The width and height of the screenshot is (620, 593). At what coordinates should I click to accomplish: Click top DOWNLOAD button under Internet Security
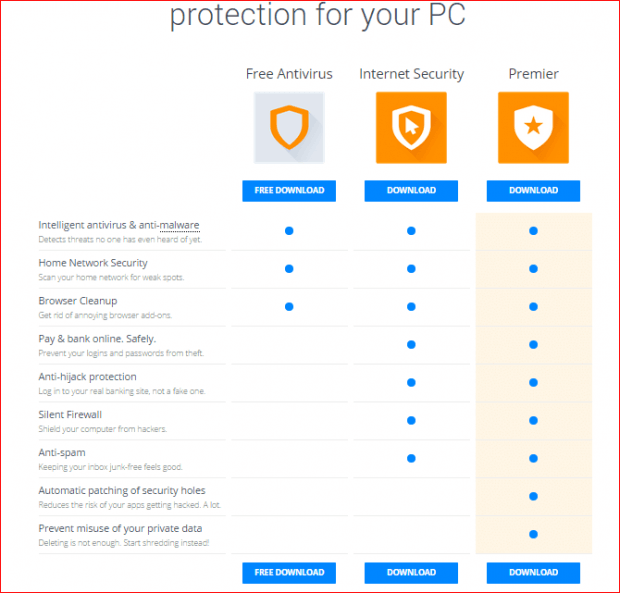pyautogui.click(x=411, y=191)
